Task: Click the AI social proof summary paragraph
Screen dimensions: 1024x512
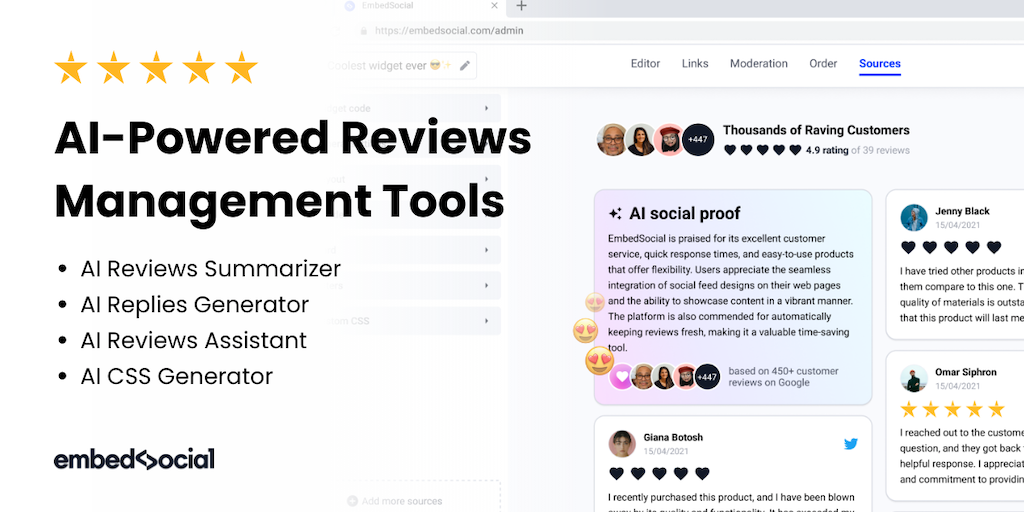Action: [731, 293]
